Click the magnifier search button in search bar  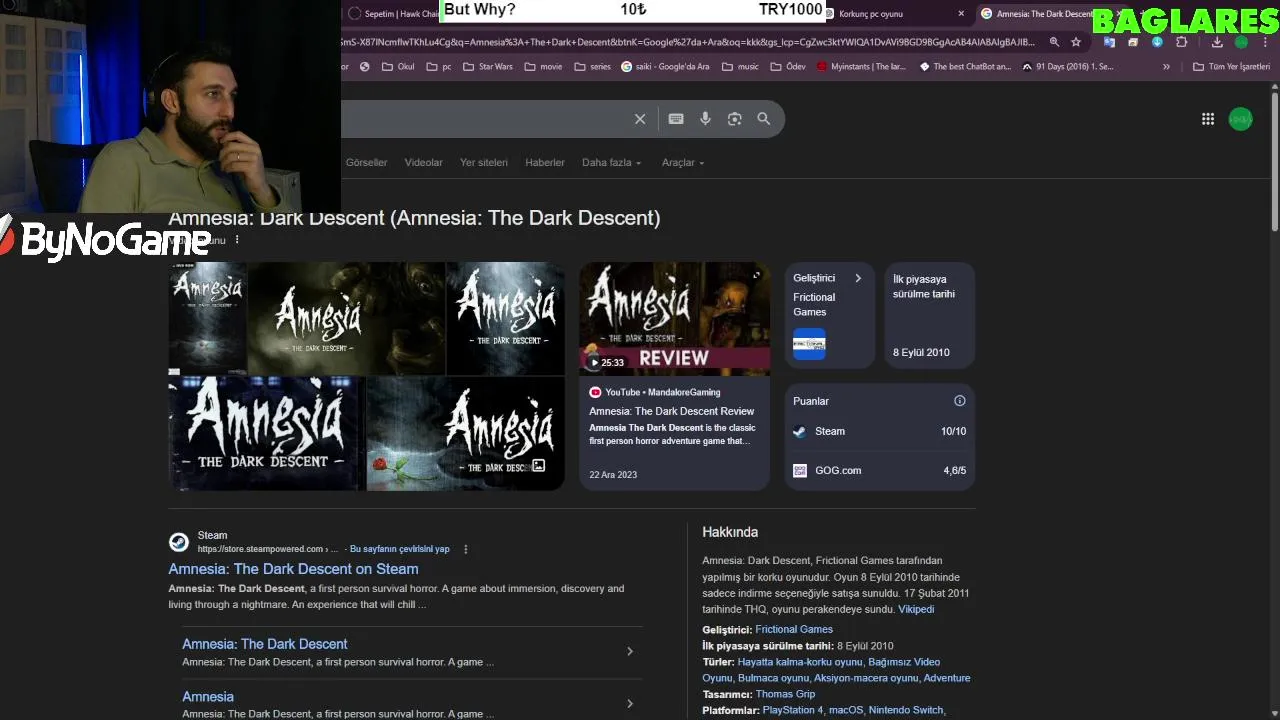click(x=763, y=119)
